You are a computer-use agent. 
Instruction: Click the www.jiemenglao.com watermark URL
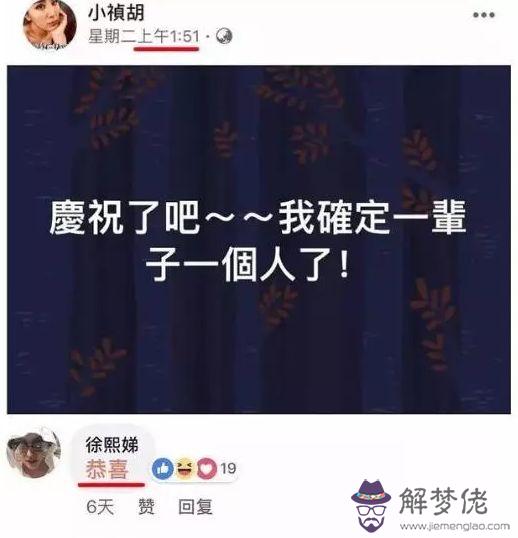click(455, 526)
